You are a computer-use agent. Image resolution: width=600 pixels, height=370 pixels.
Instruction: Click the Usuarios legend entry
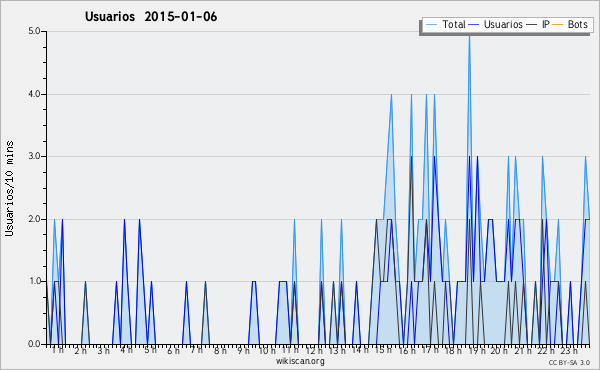[x=496, y=24]
